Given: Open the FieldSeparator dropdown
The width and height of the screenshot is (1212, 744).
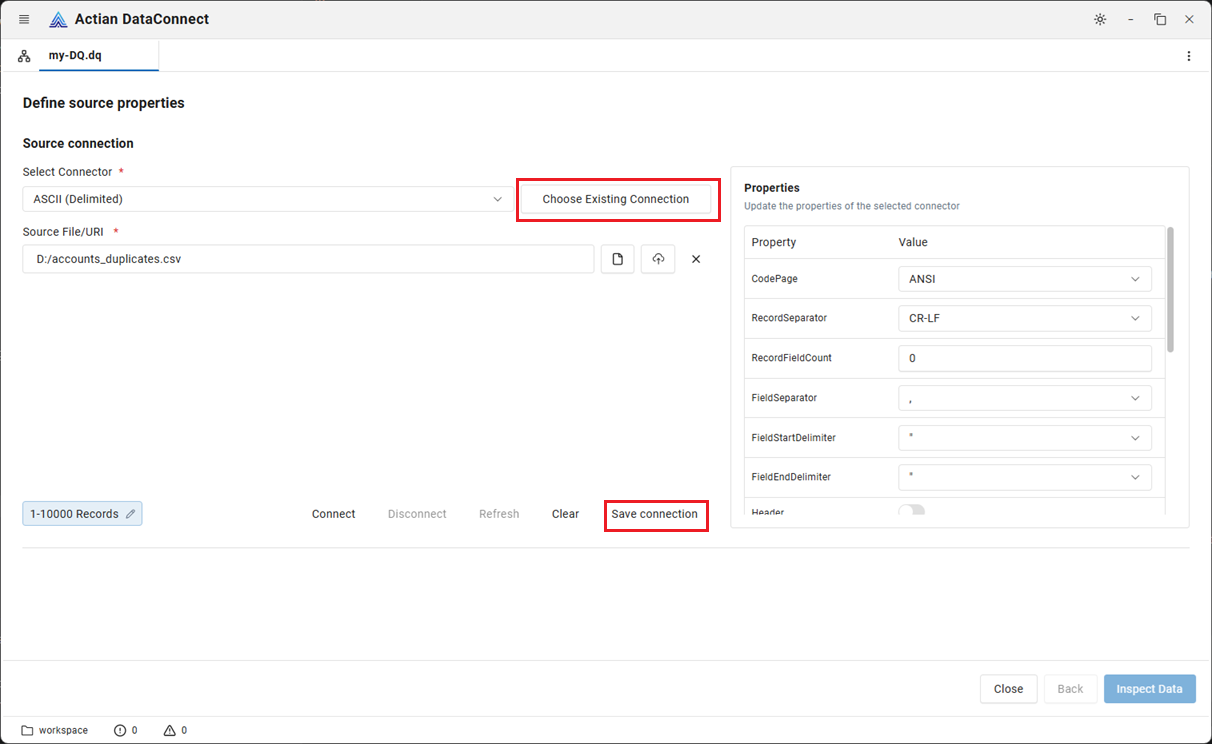Looking at the screenshot, I should point(1025,398).
